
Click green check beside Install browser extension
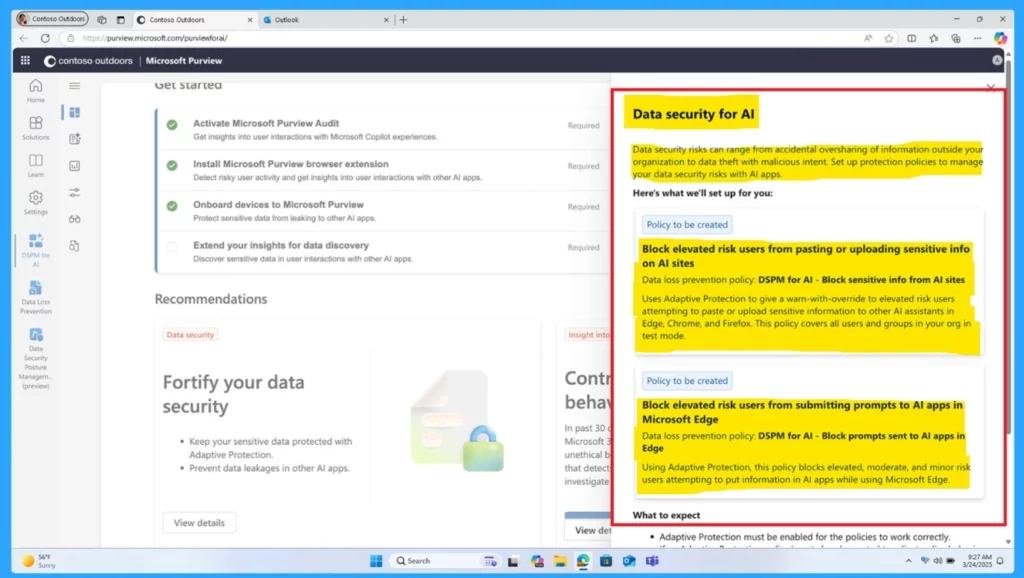point(172,165)
